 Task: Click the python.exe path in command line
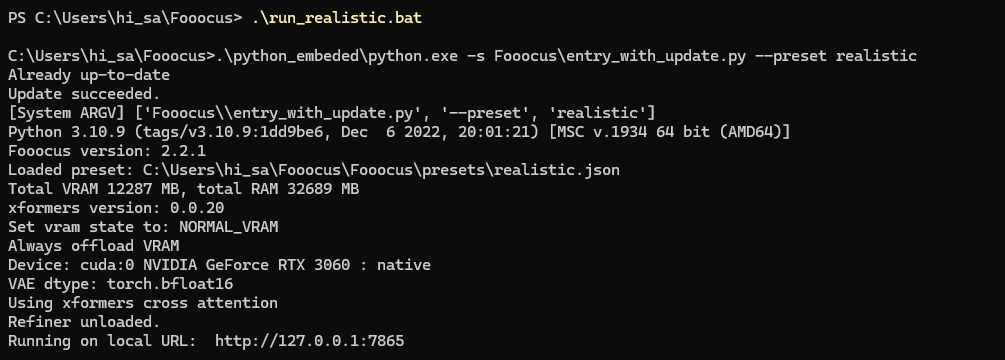pos(337,56)
